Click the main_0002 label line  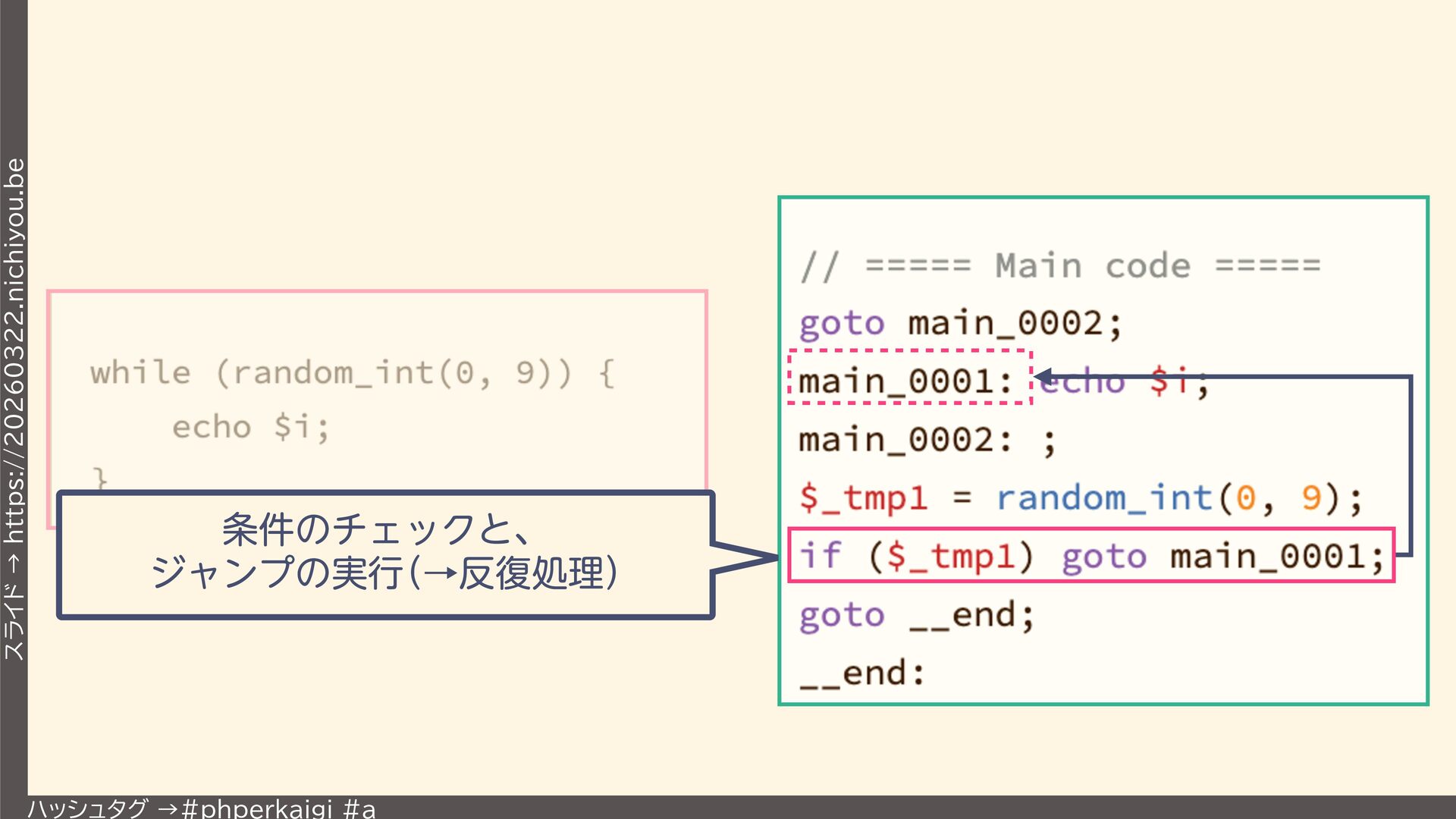[x=925, y=440]
